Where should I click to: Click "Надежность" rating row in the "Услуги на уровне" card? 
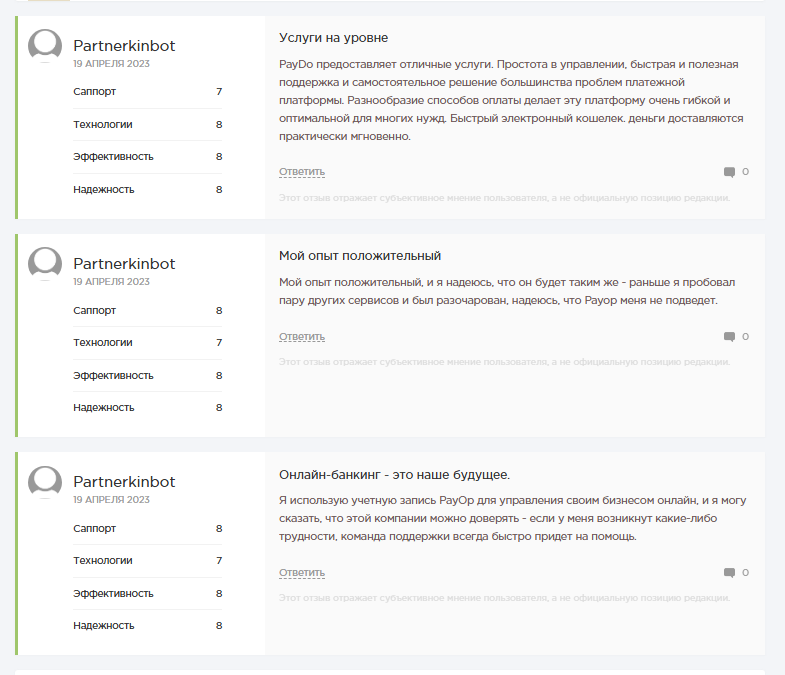147,189
